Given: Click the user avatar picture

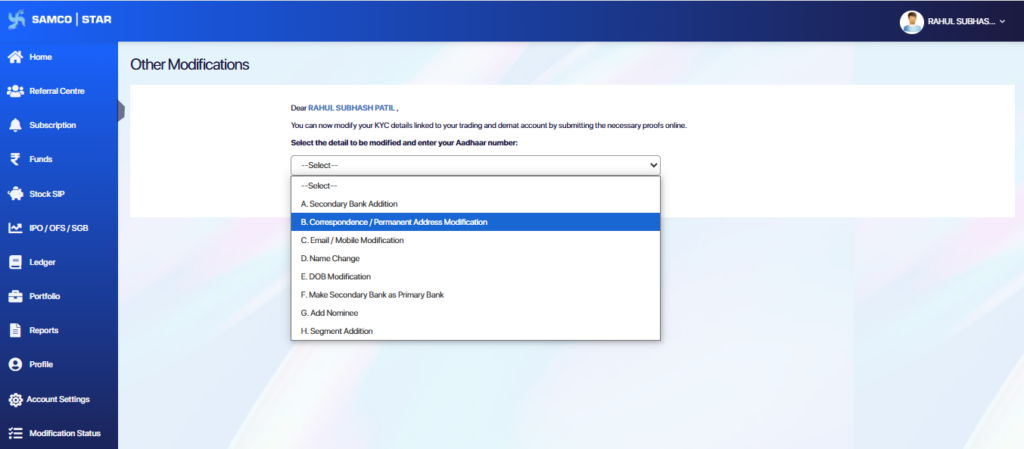Looking at the screenshot, I should pos(911,22).
